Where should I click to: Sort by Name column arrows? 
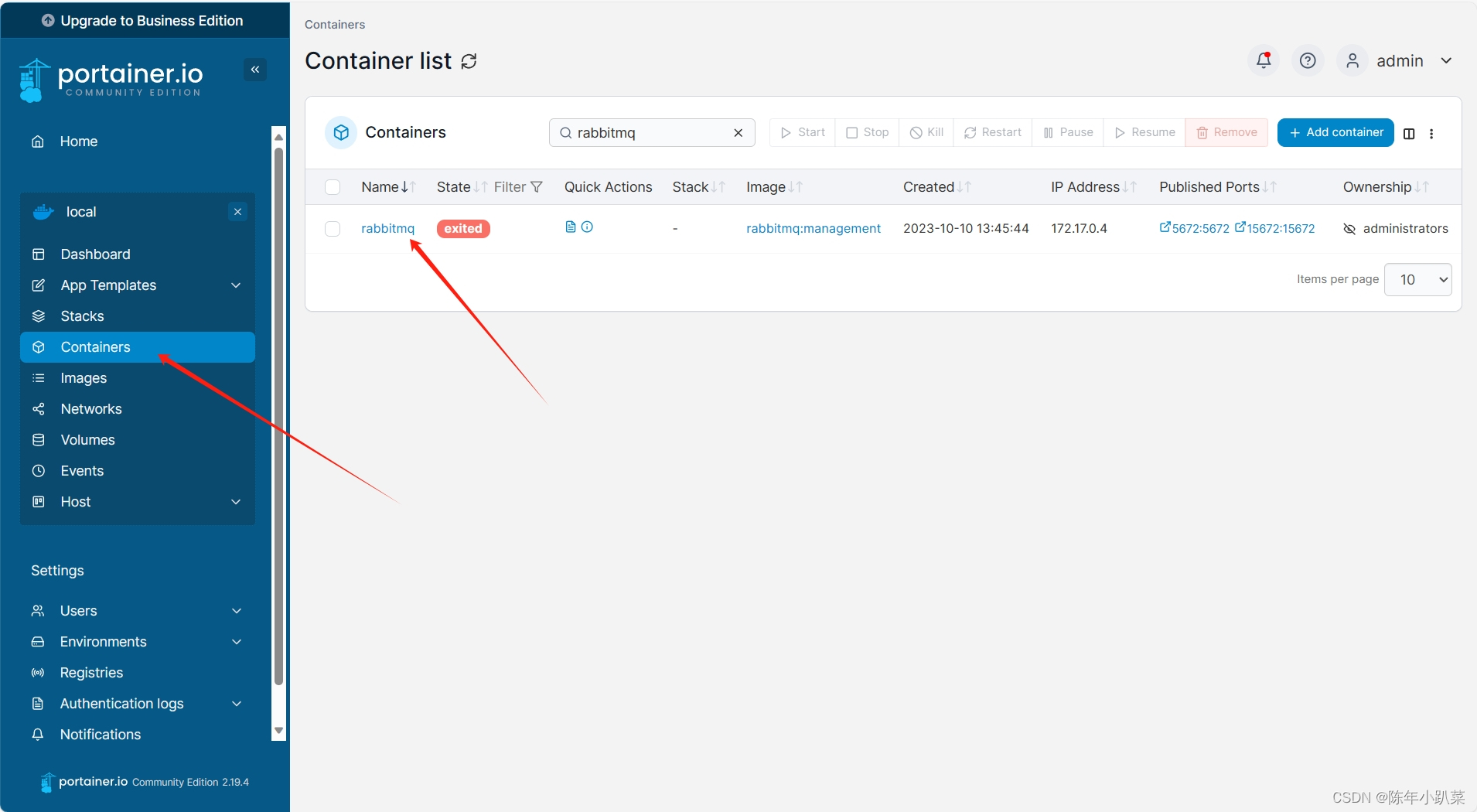pyautogui.click(x=409, y=187)
